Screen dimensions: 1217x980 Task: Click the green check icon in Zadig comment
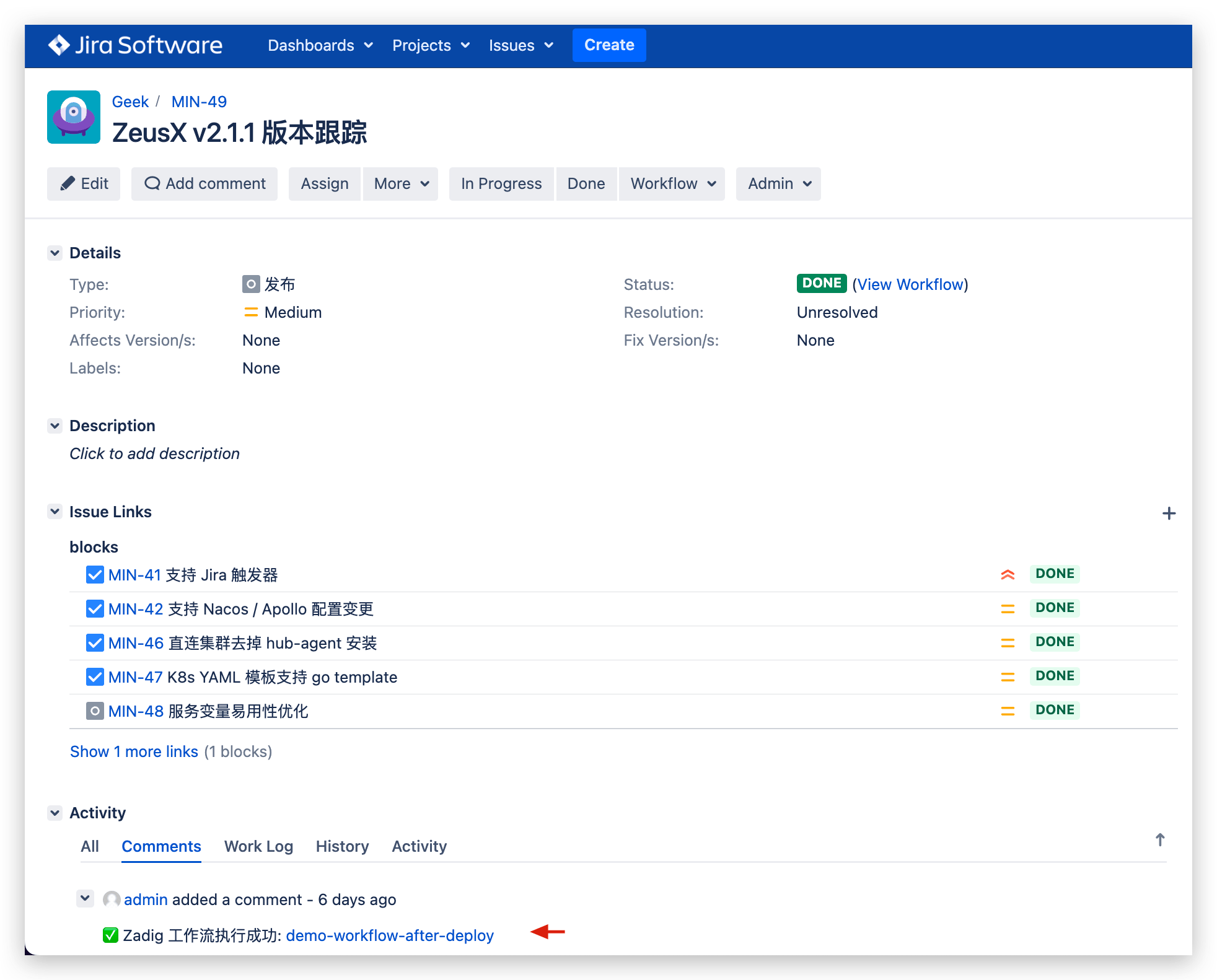click(110, 935)
